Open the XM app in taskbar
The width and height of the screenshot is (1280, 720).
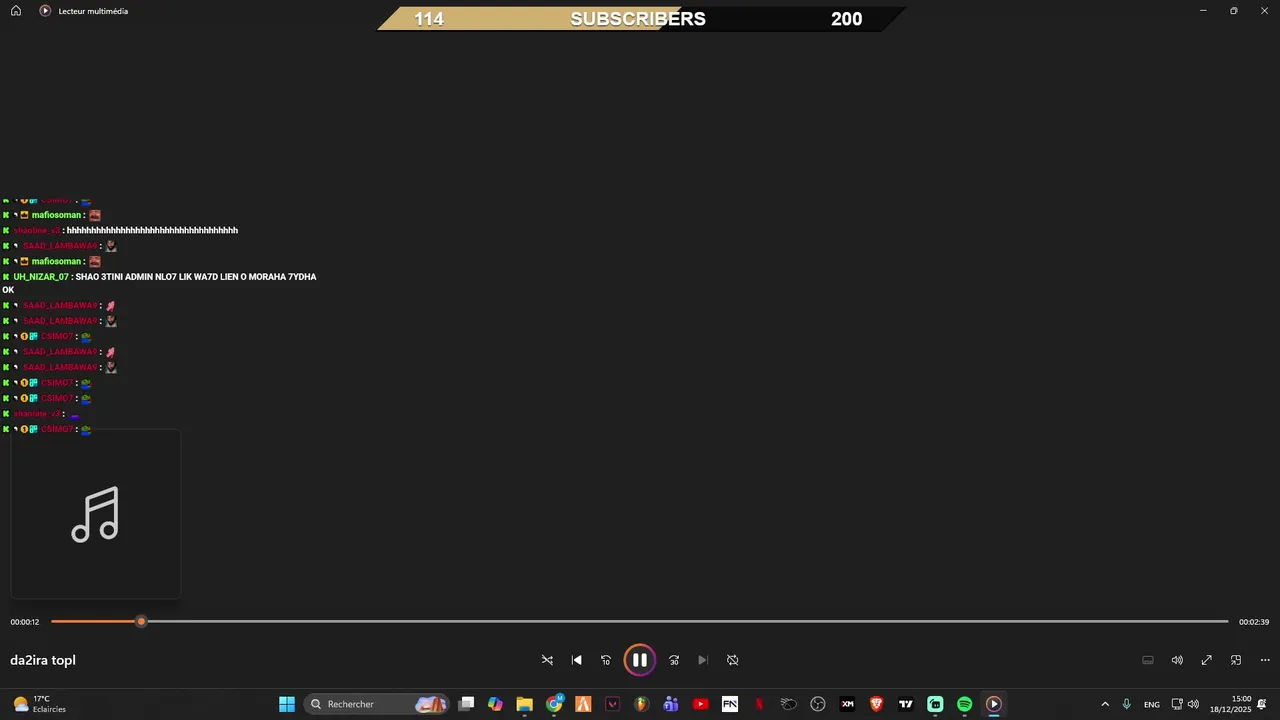point(847,704)
